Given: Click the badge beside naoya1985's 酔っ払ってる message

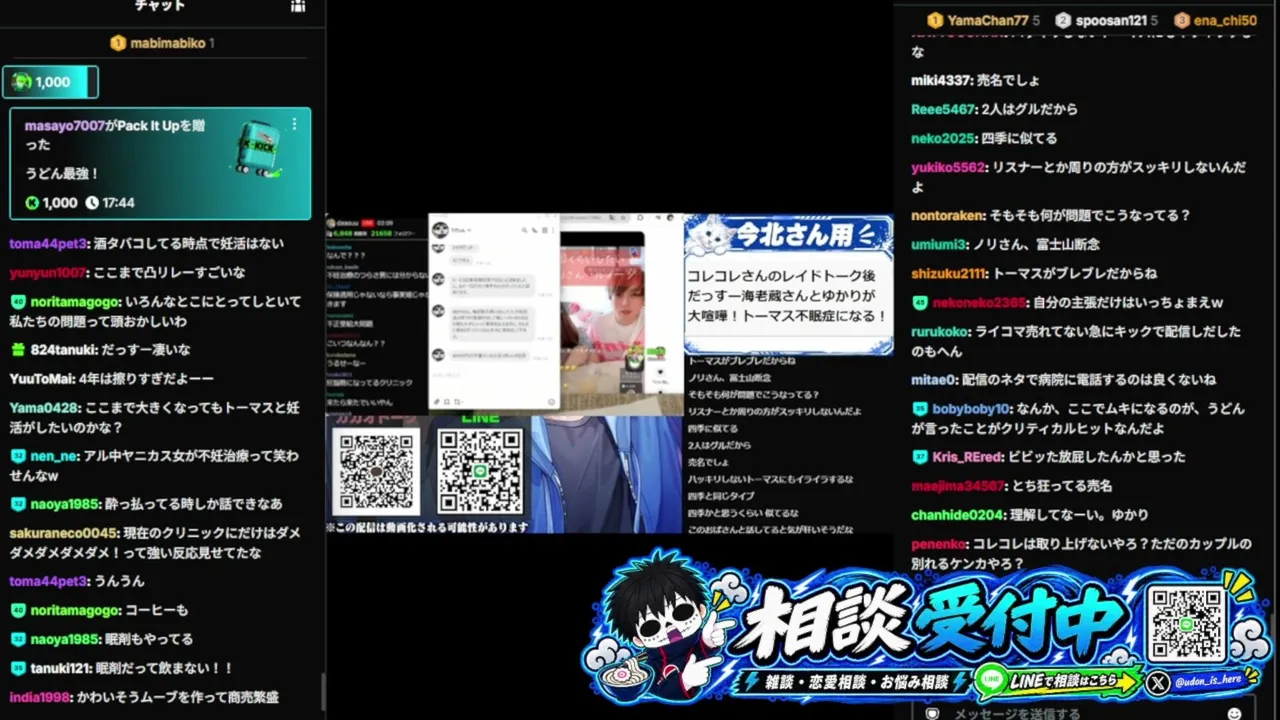Looking at the screenshot, I should tap(18, 504).
